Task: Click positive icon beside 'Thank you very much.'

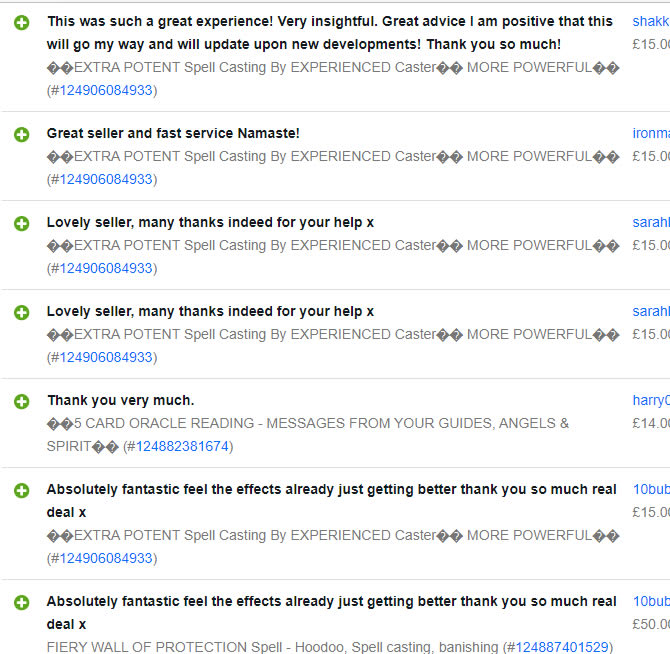Action: pyautogui.click(x=21, y=402)
